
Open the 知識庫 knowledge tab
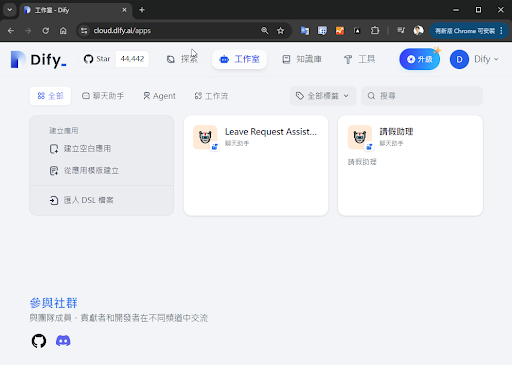[x=302, y=59]
